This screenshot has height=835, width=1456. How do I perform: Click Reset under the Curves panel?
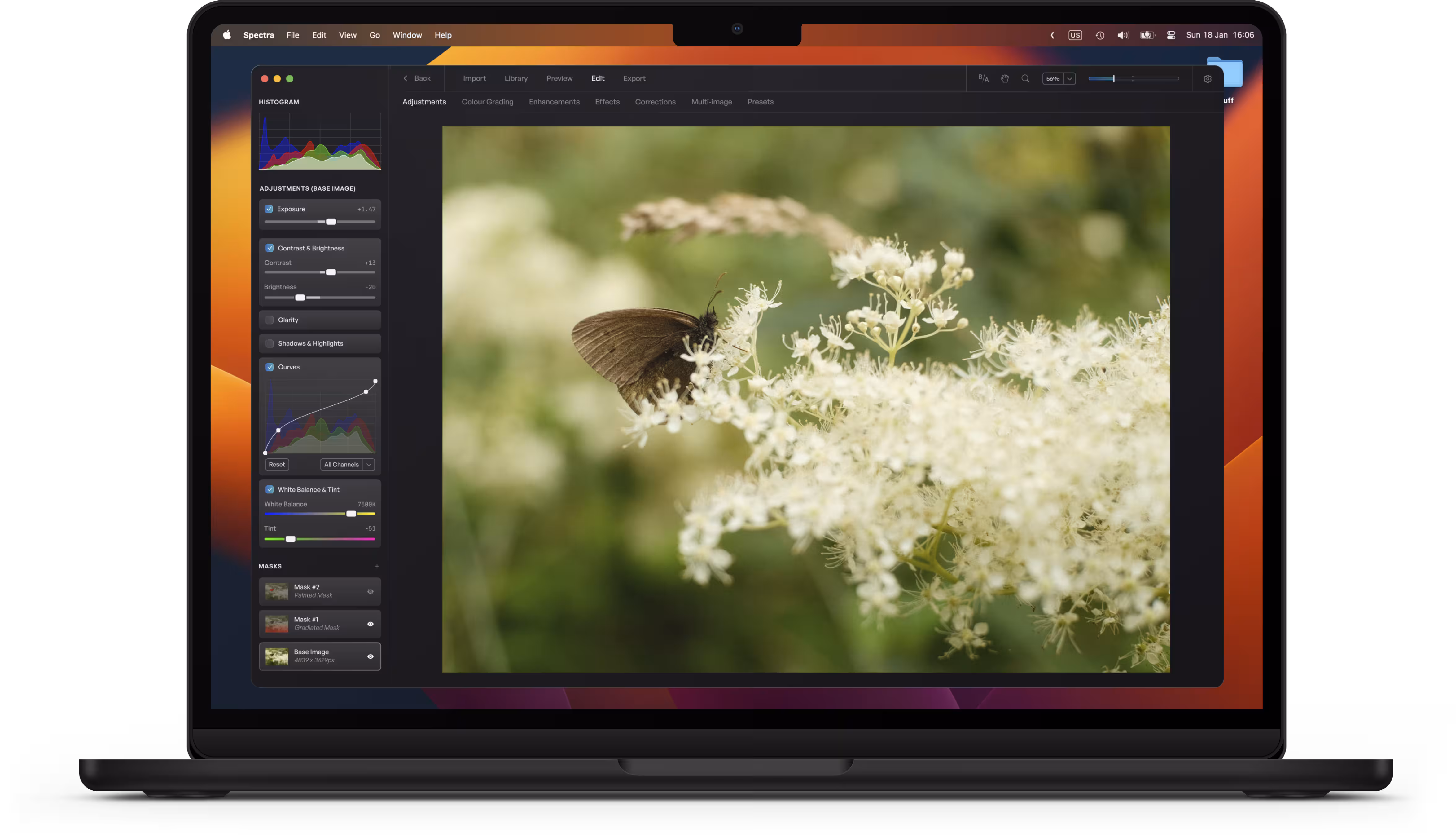pos(277,465)
